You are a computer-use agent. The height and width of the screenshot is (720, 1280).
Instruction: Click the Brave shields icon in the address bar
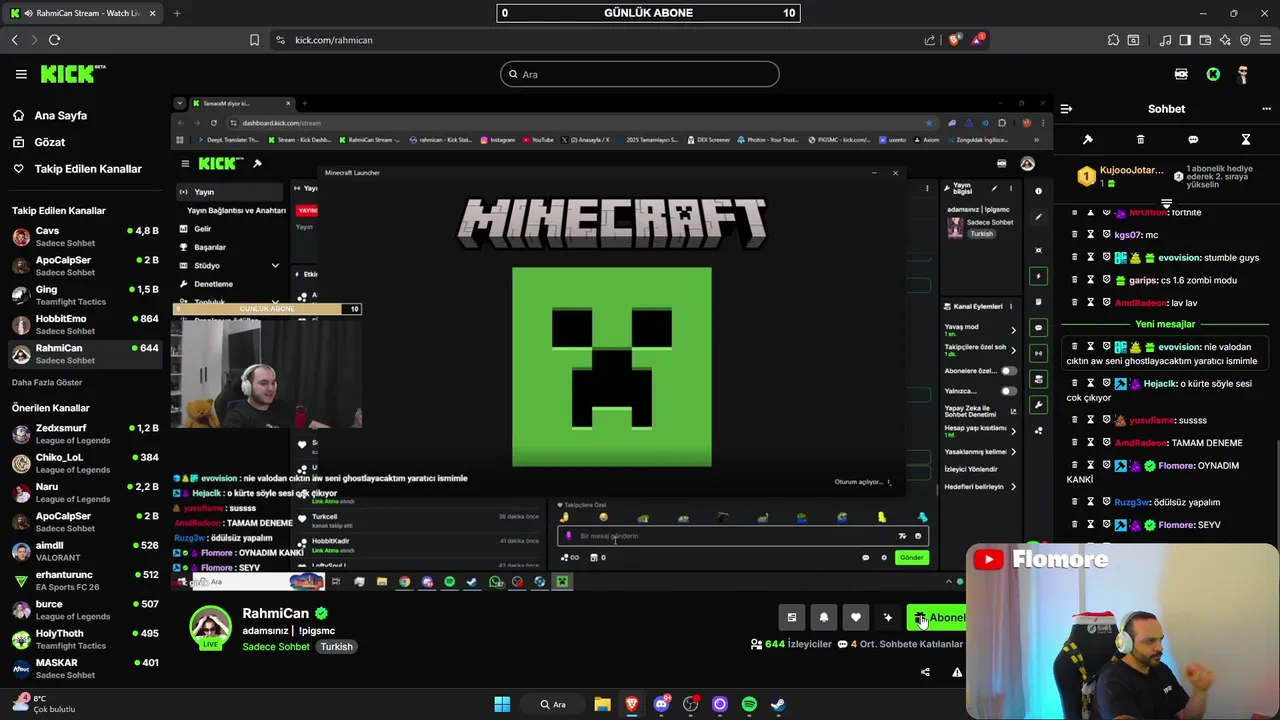click(x=954, y=40)
